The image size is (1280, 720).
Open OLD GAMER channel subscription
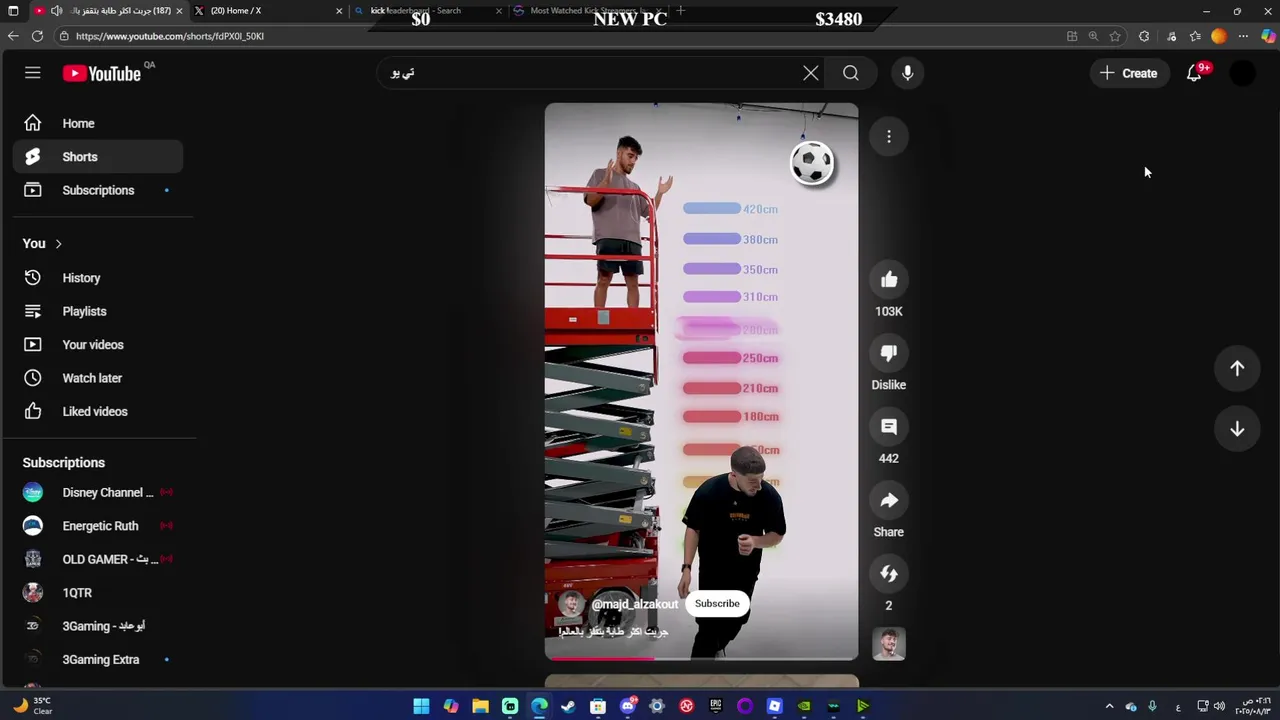(98, 559)
